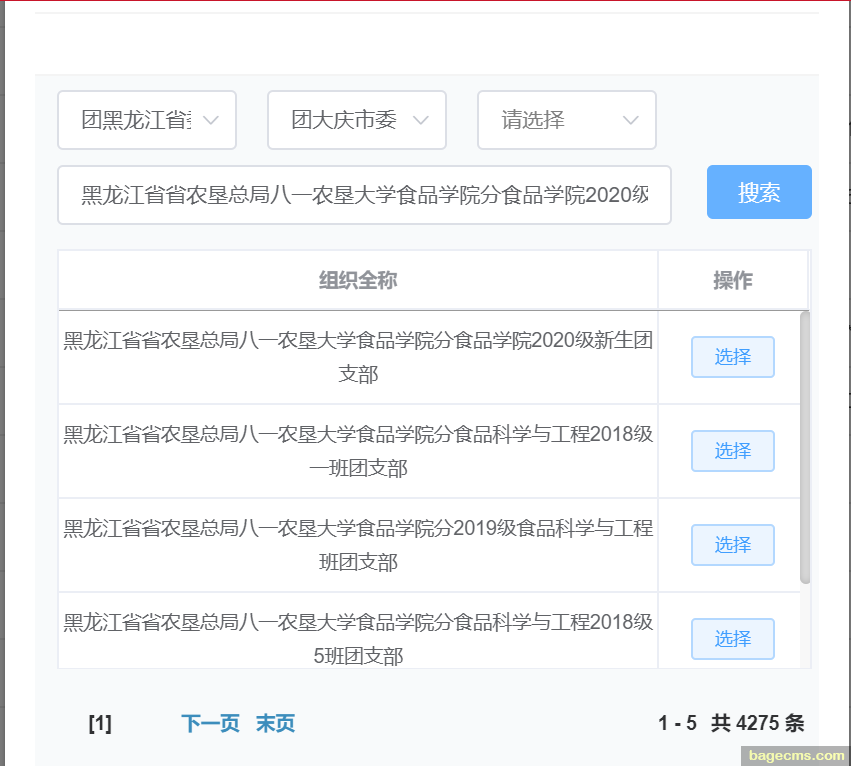
Task: Click the 操作 column header
Action: [732, 280]
